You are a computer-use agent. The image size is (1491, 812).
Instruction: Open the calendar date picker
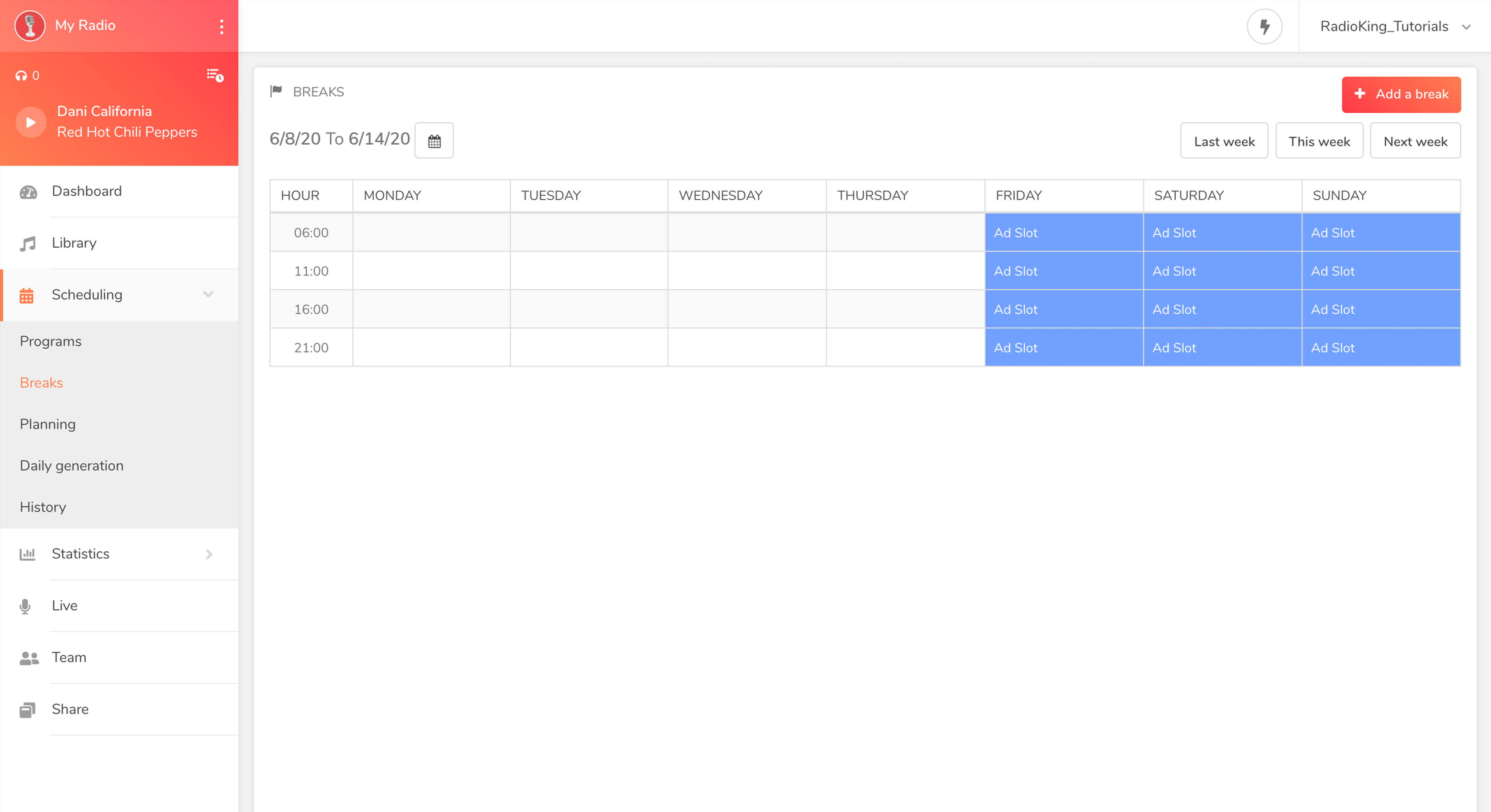(434, 141)
